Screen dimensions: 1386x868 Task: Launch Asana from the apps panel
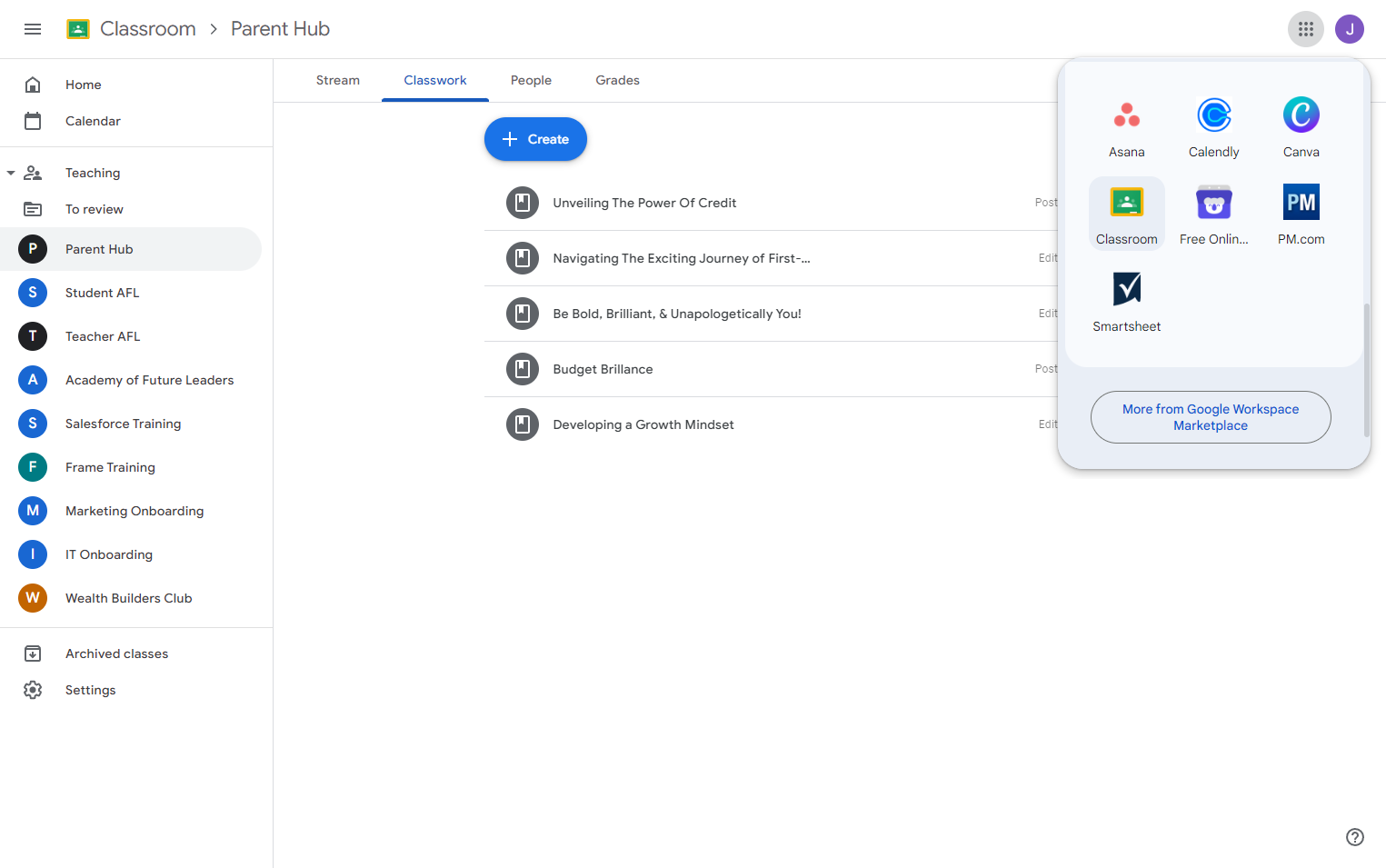coord(1127,125)
